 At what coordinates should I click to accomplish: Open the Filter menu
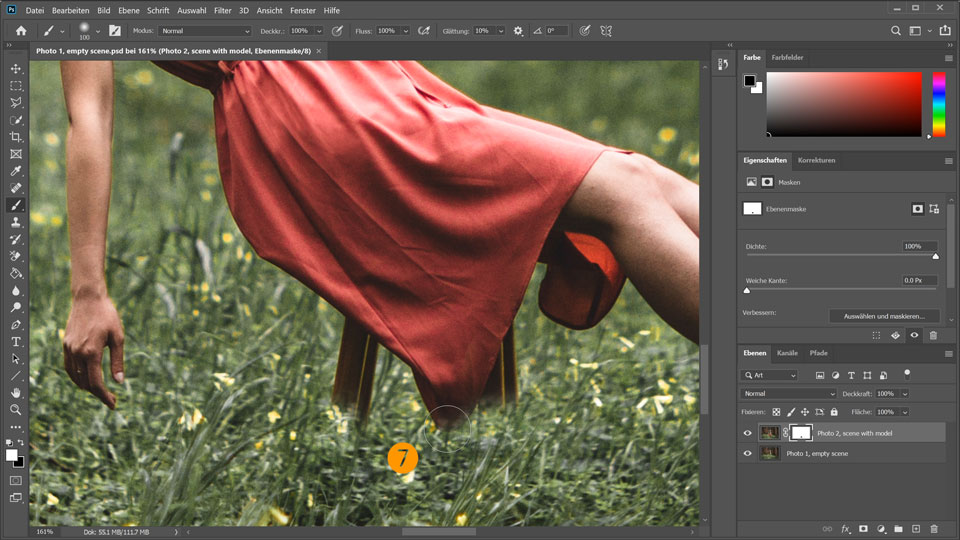pyautogui.click(x=222, y=10)
